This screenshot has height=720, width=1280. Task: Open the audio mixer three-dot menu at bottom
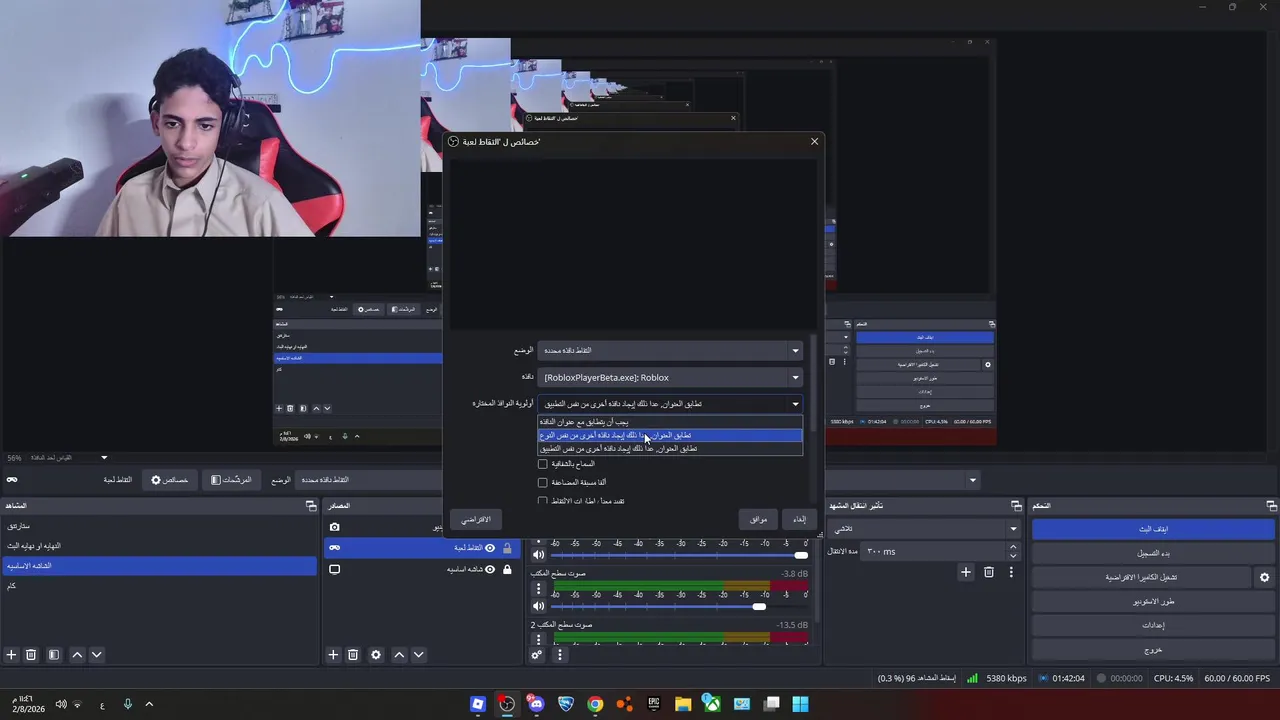[559, 655]
